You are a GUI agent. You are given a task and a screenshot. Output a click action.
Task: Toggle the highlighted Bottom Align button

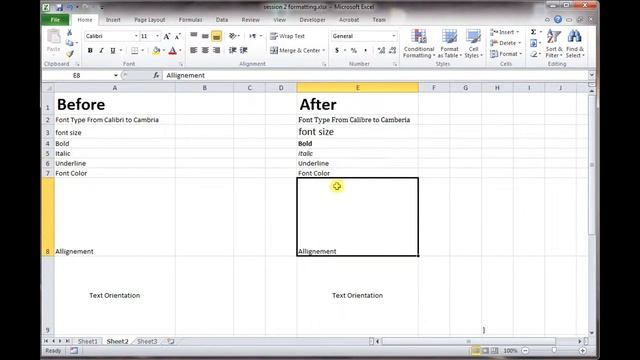(x=217, y=36)
